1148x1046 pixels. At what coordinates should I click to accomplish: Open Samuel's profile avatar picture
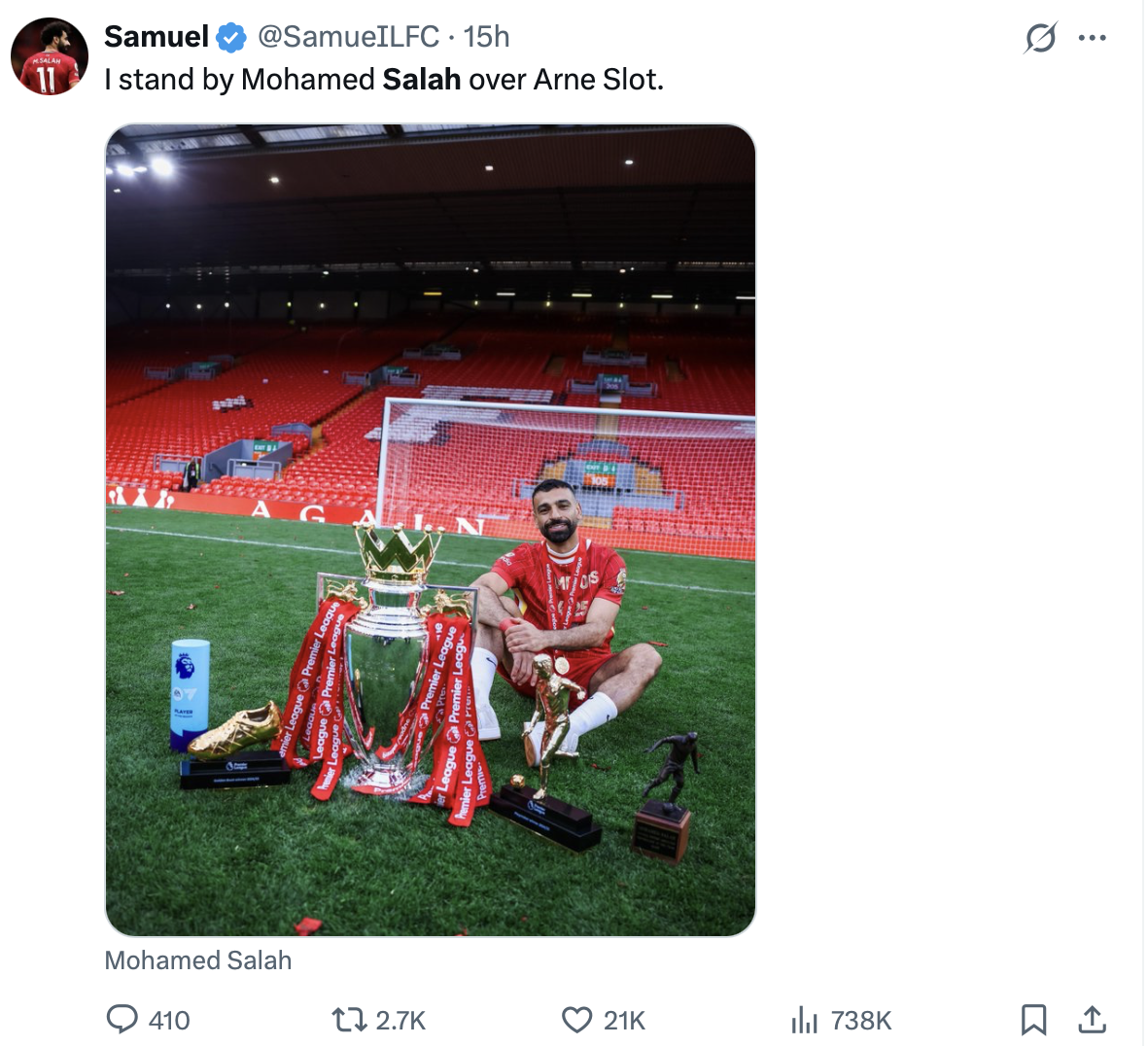49,56
